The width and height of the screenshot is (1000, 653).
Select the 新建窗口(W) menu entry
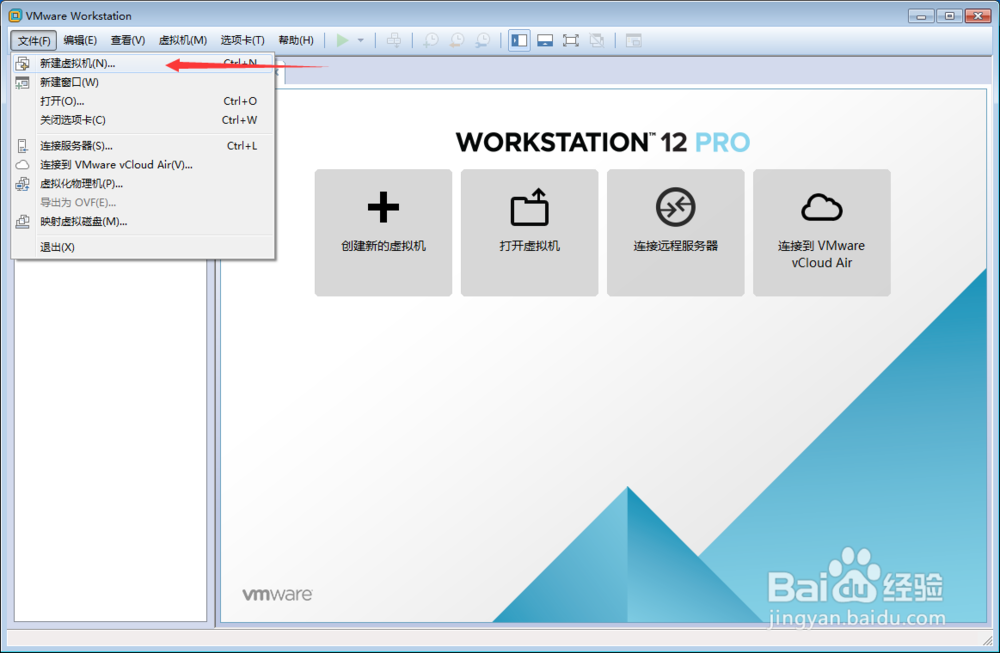coord(143,82)
